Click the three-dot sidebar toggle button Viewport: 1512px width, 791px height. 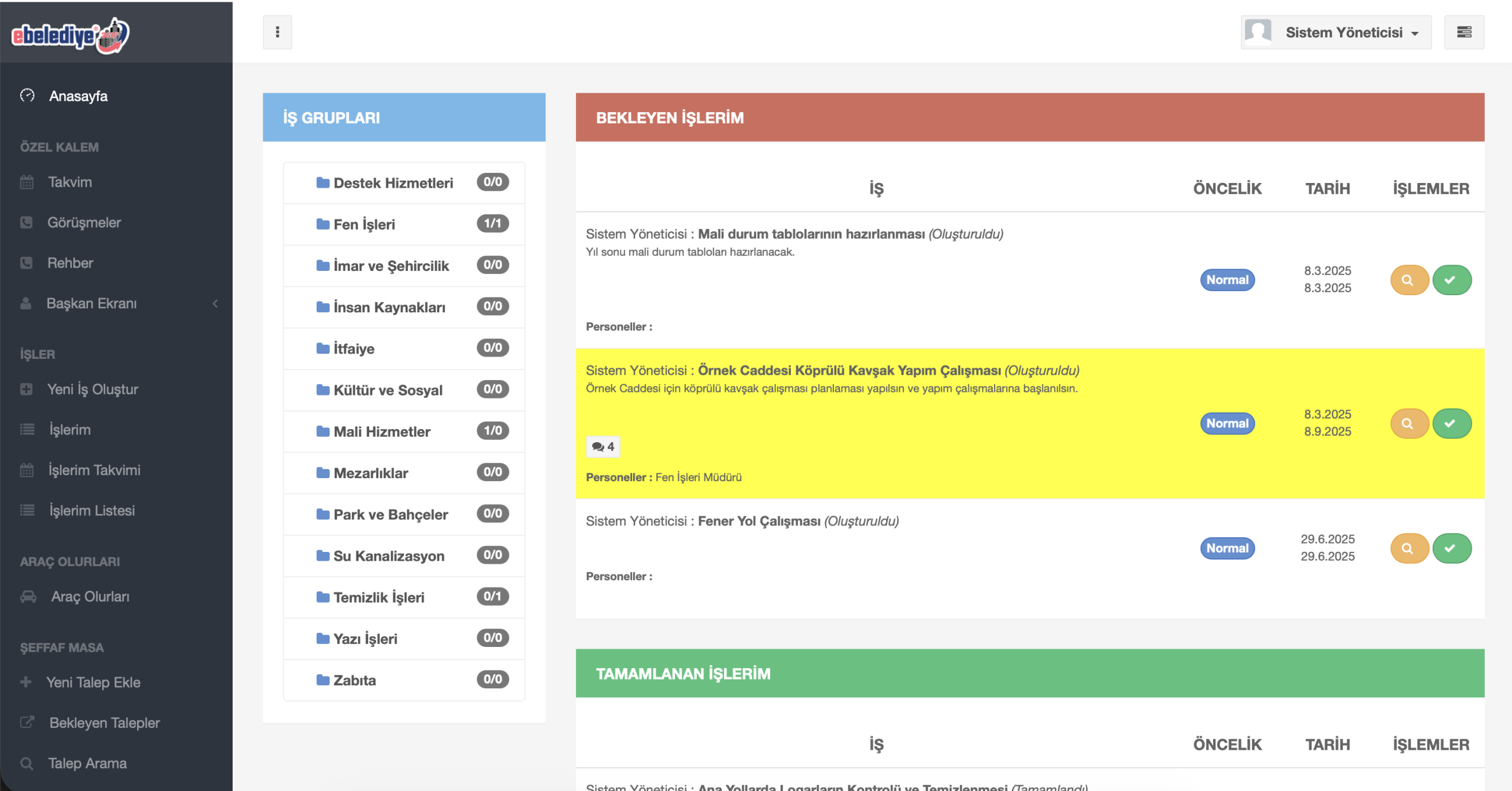pos(277,32)
